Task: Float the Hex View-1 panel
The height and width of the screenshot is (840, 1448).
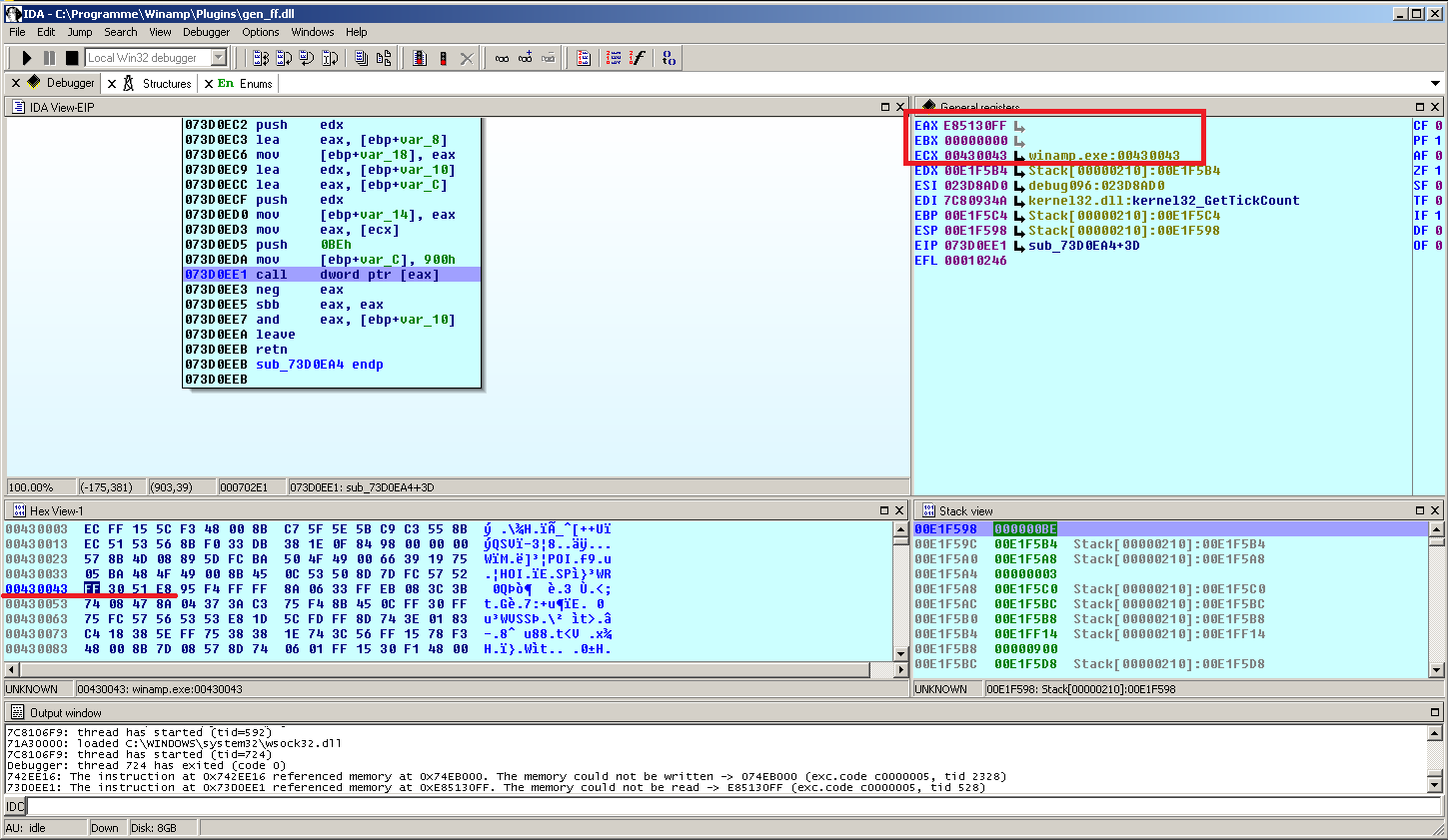Action: point(884,510)
